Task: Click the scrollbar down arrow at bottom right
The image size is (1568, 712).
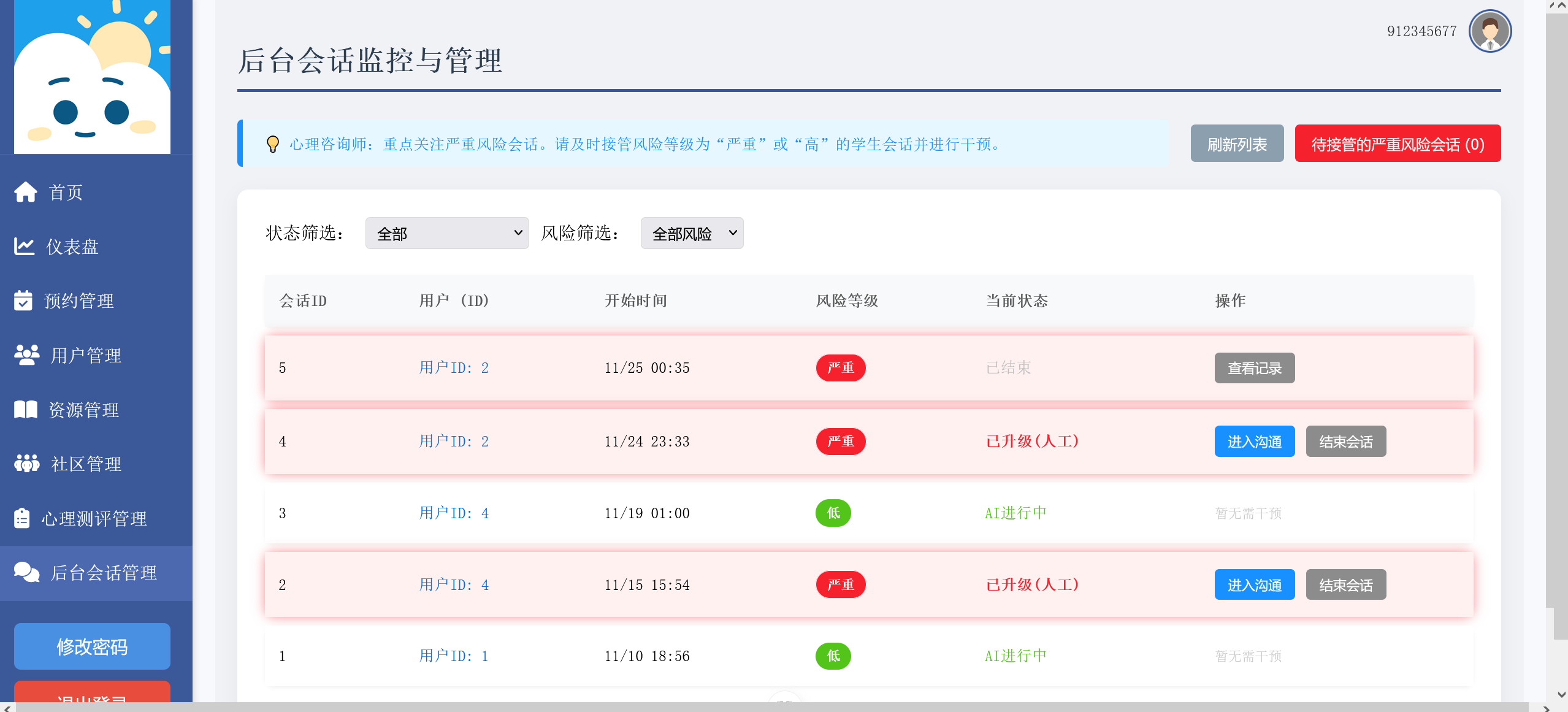Action: (x=1561, y=695)
